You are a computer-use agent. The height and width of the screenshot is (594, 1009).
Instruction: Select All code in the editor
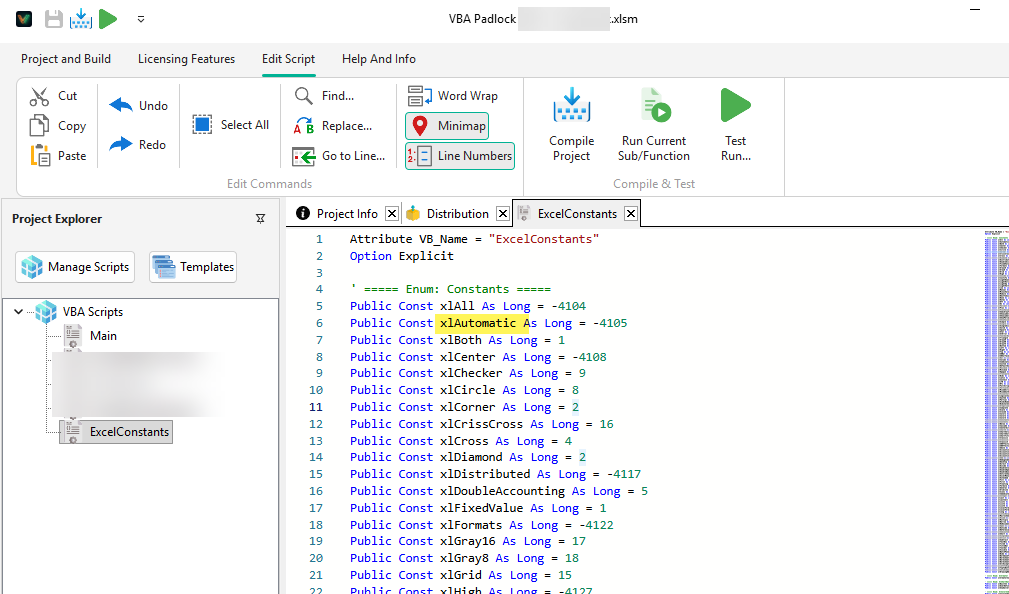point(232,124)
